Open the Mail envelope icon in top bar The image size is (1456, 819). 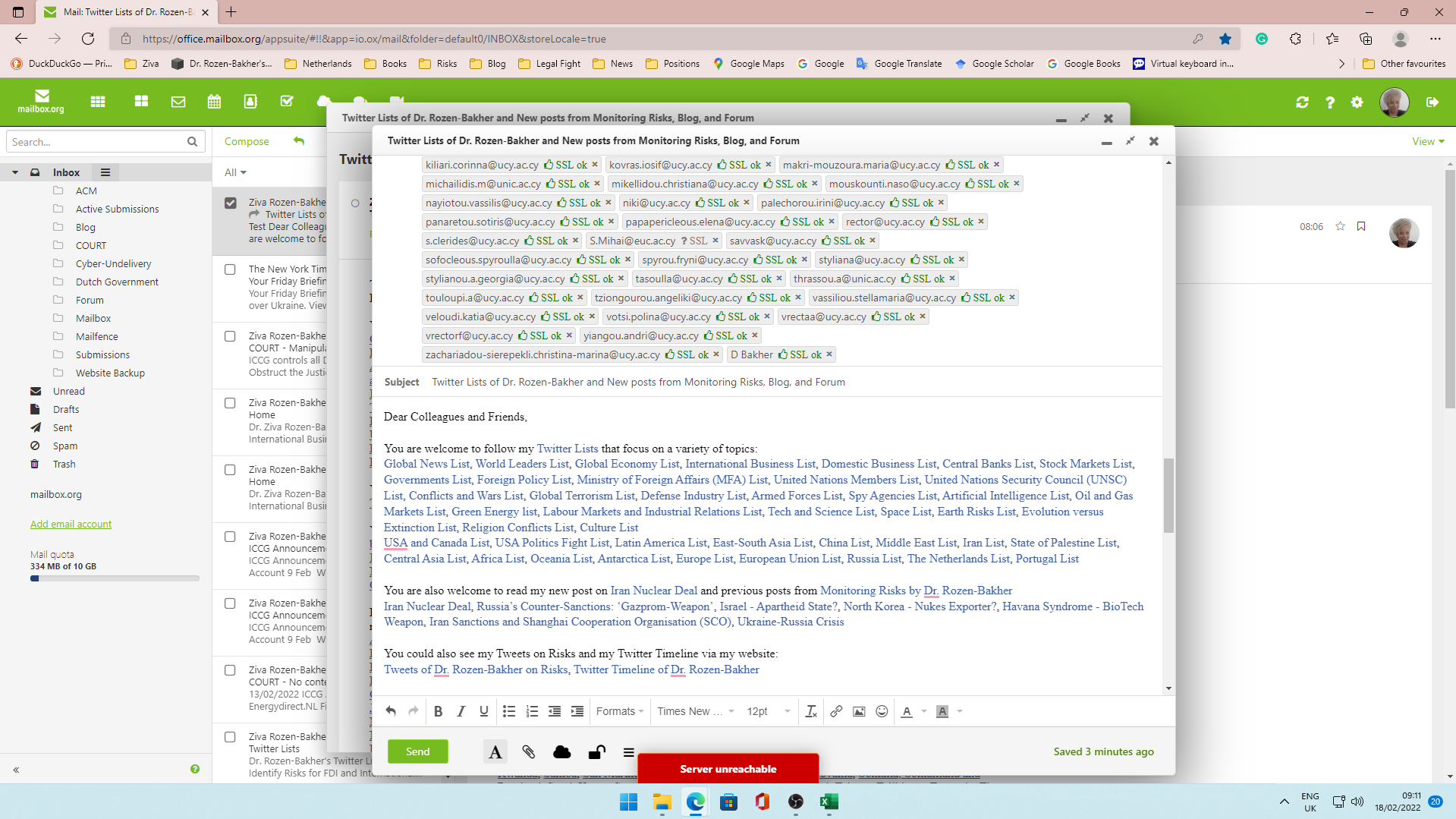point(178,102)
